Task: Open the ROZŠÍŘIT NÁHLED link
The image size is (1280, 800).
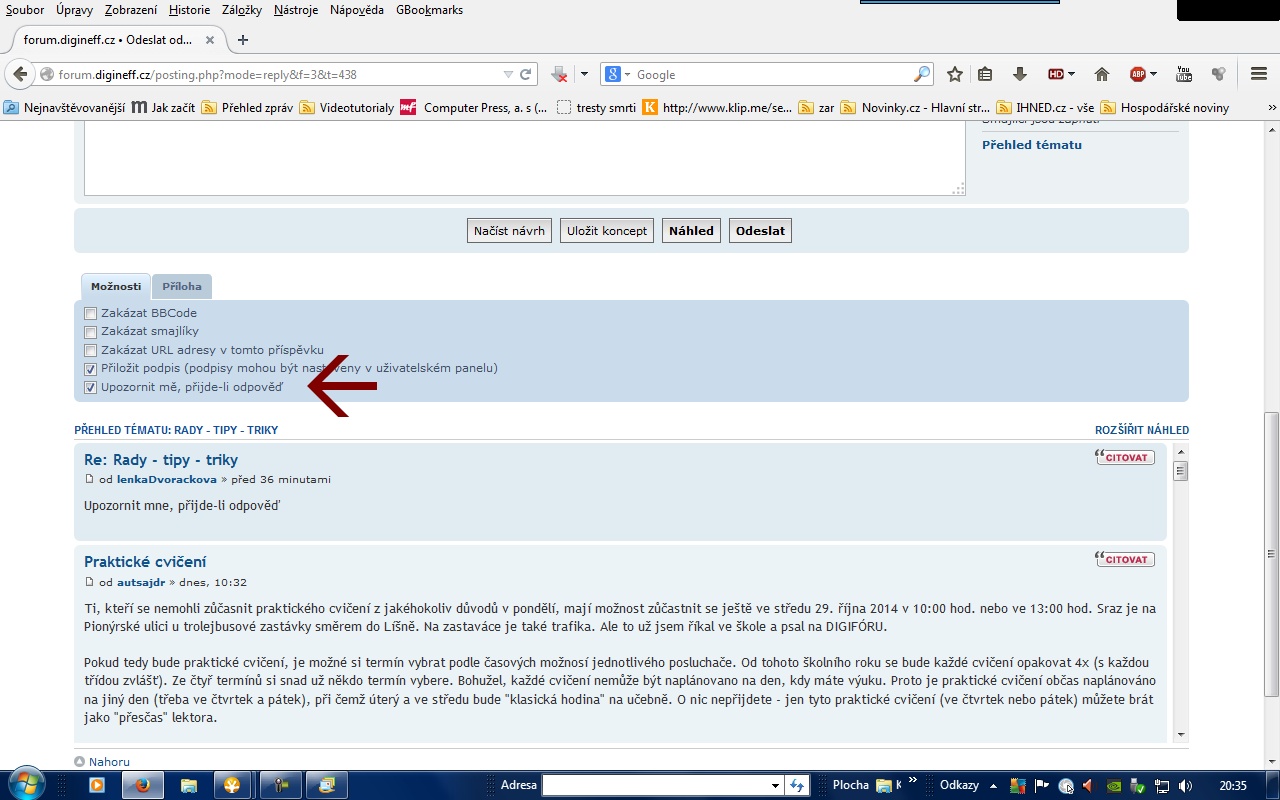Action: pos(1141,430)
